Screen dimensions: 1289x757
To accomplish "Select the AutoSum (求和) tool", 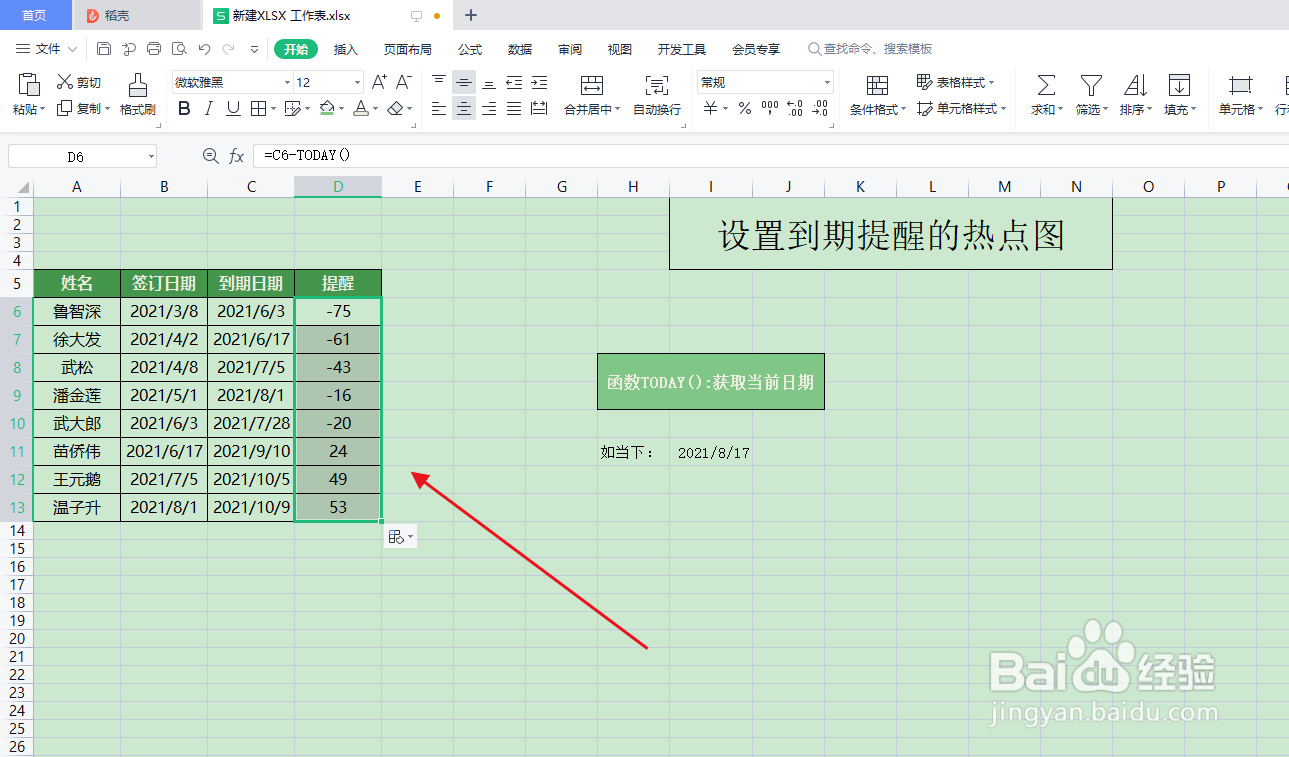I will click(x=1044, y=95).
